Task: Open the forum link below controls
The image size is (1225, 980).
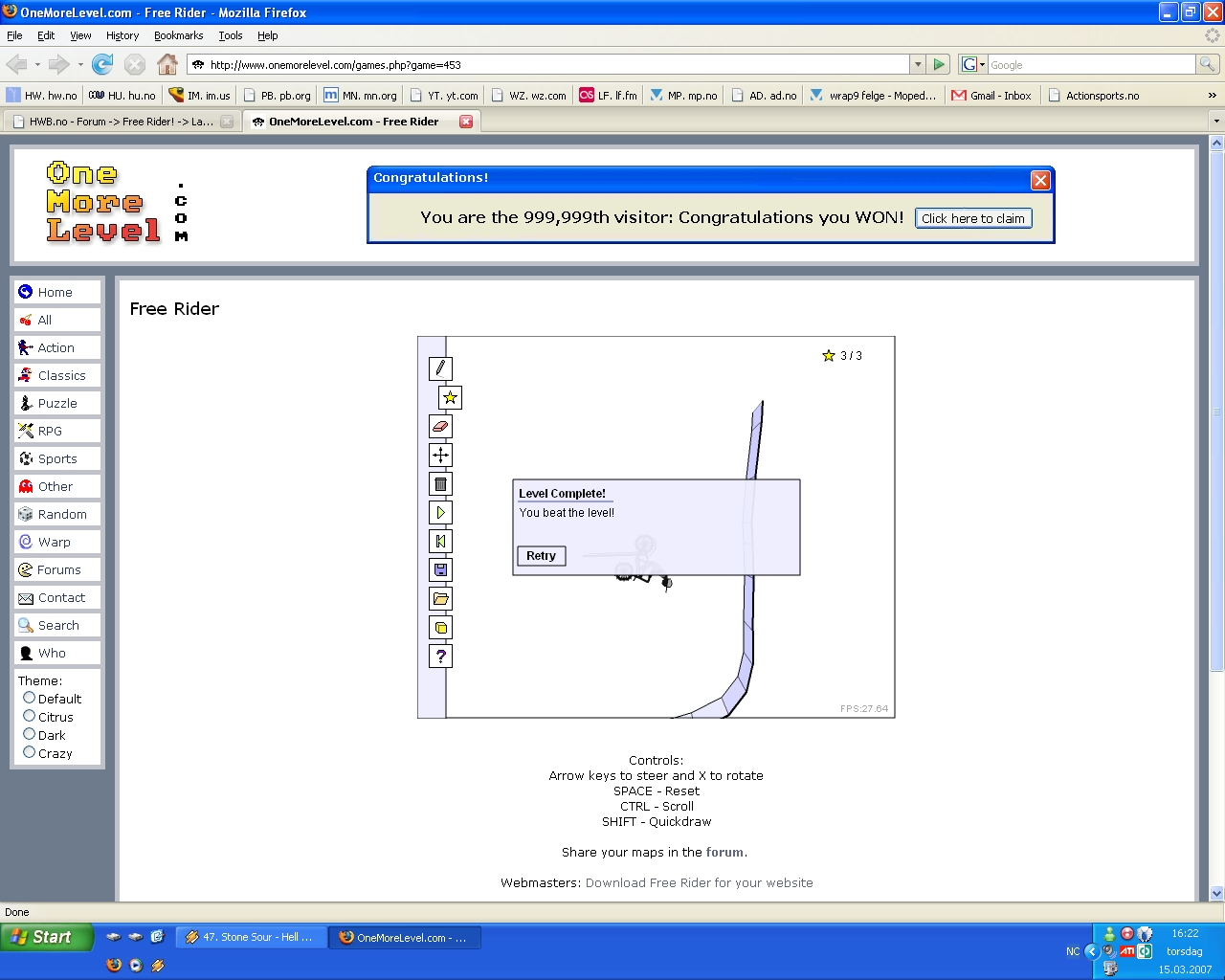Action: (x=724, y=852)
